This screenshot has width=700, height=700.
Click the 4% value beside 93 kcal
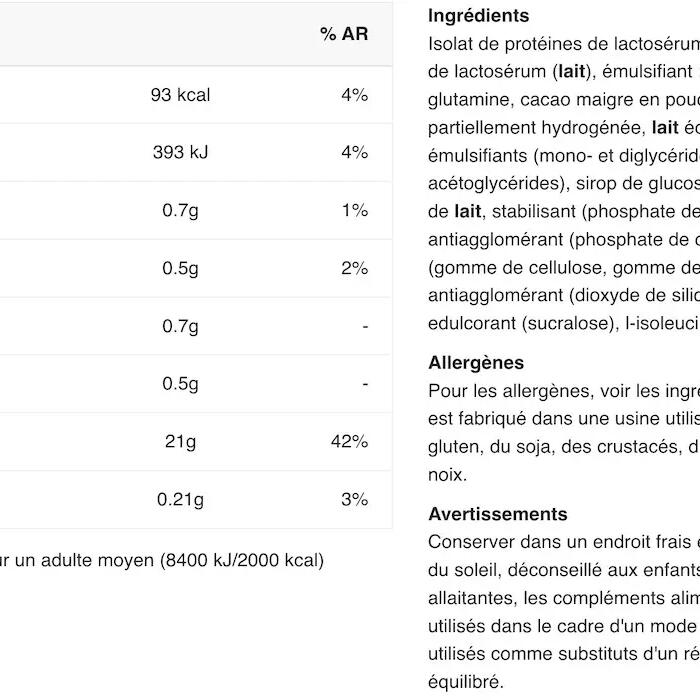[354, 95]
